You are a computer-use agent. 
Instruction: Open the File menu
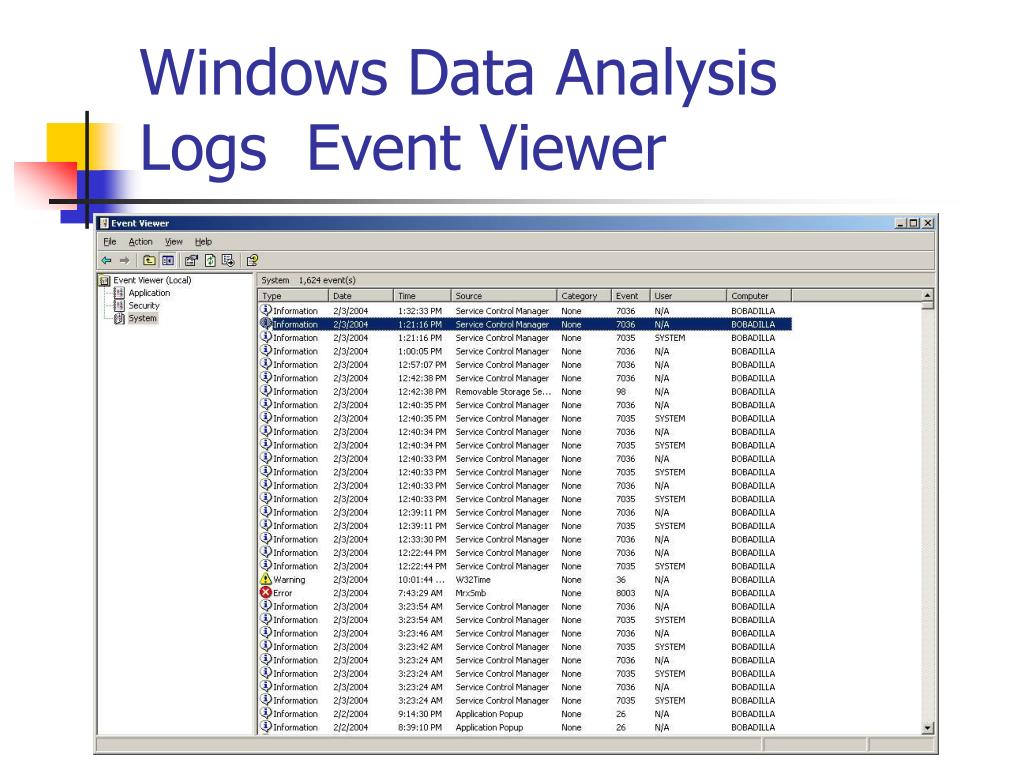(110, 242)
